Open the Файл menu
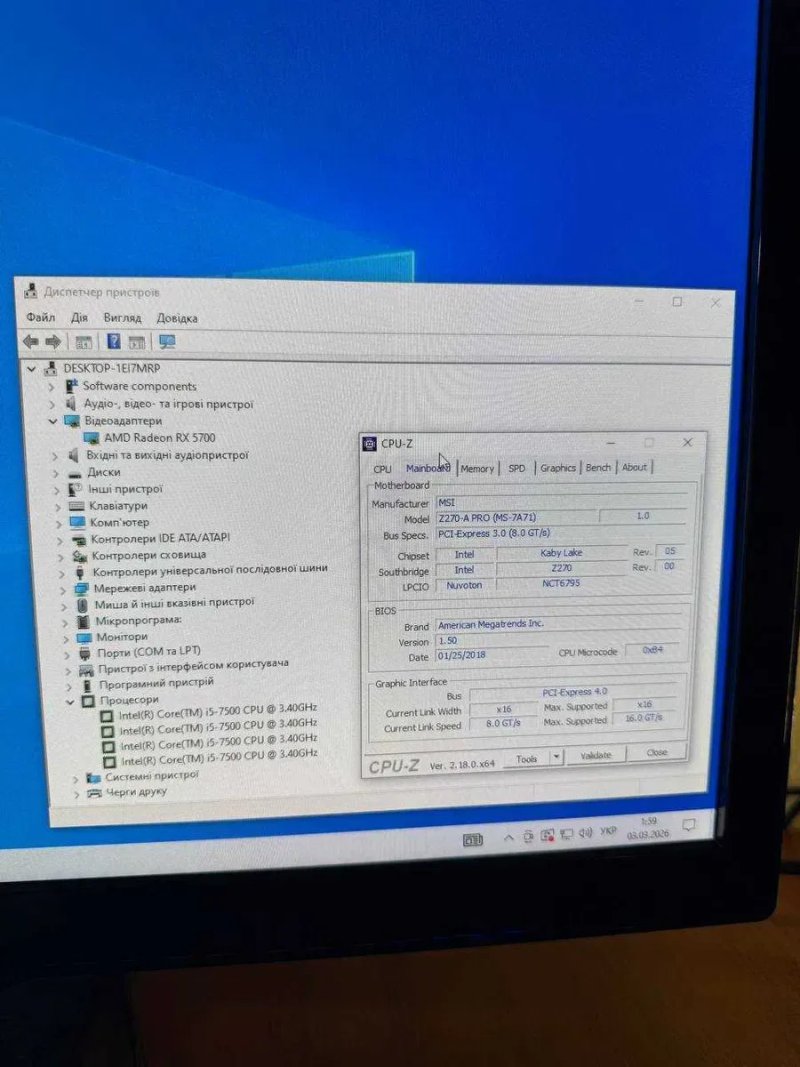Image resolution: width=800 pixels, height=1067 pixels. 41,317
